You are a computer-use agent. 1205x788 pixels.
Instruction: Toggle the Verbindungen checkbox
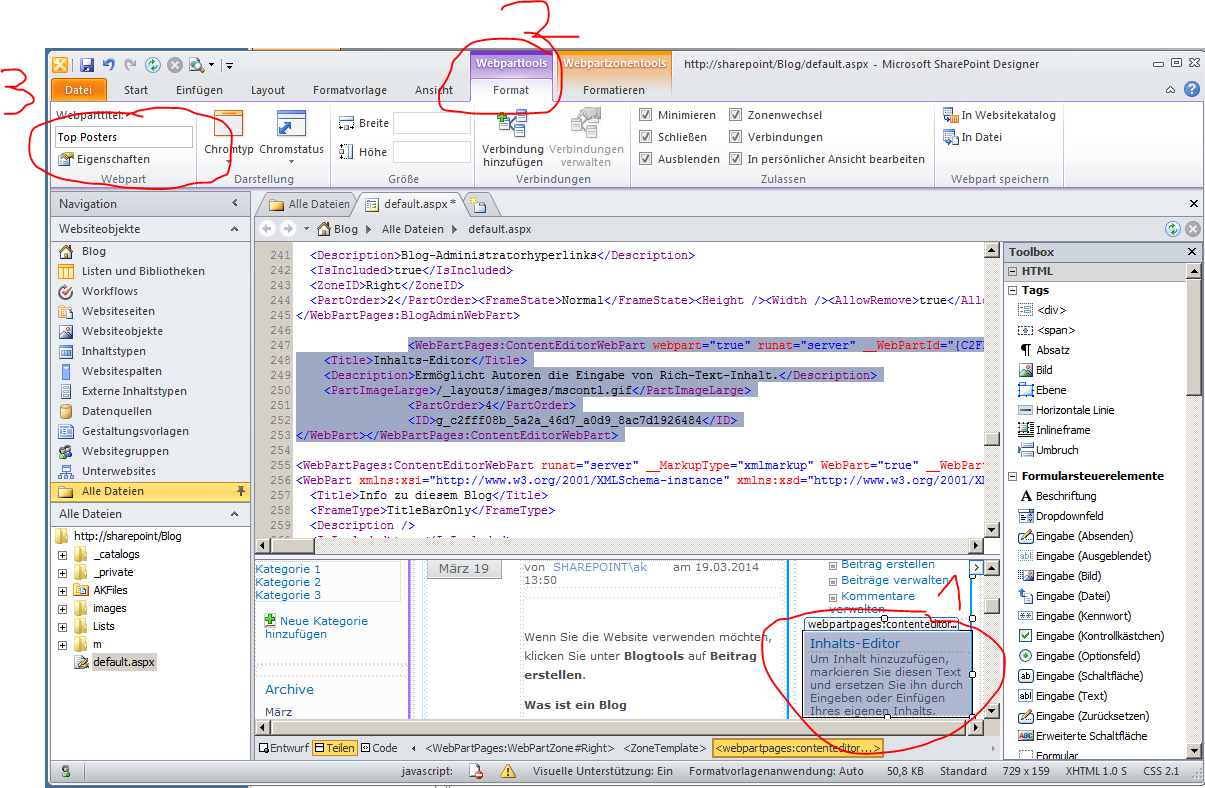pos(735,137)
